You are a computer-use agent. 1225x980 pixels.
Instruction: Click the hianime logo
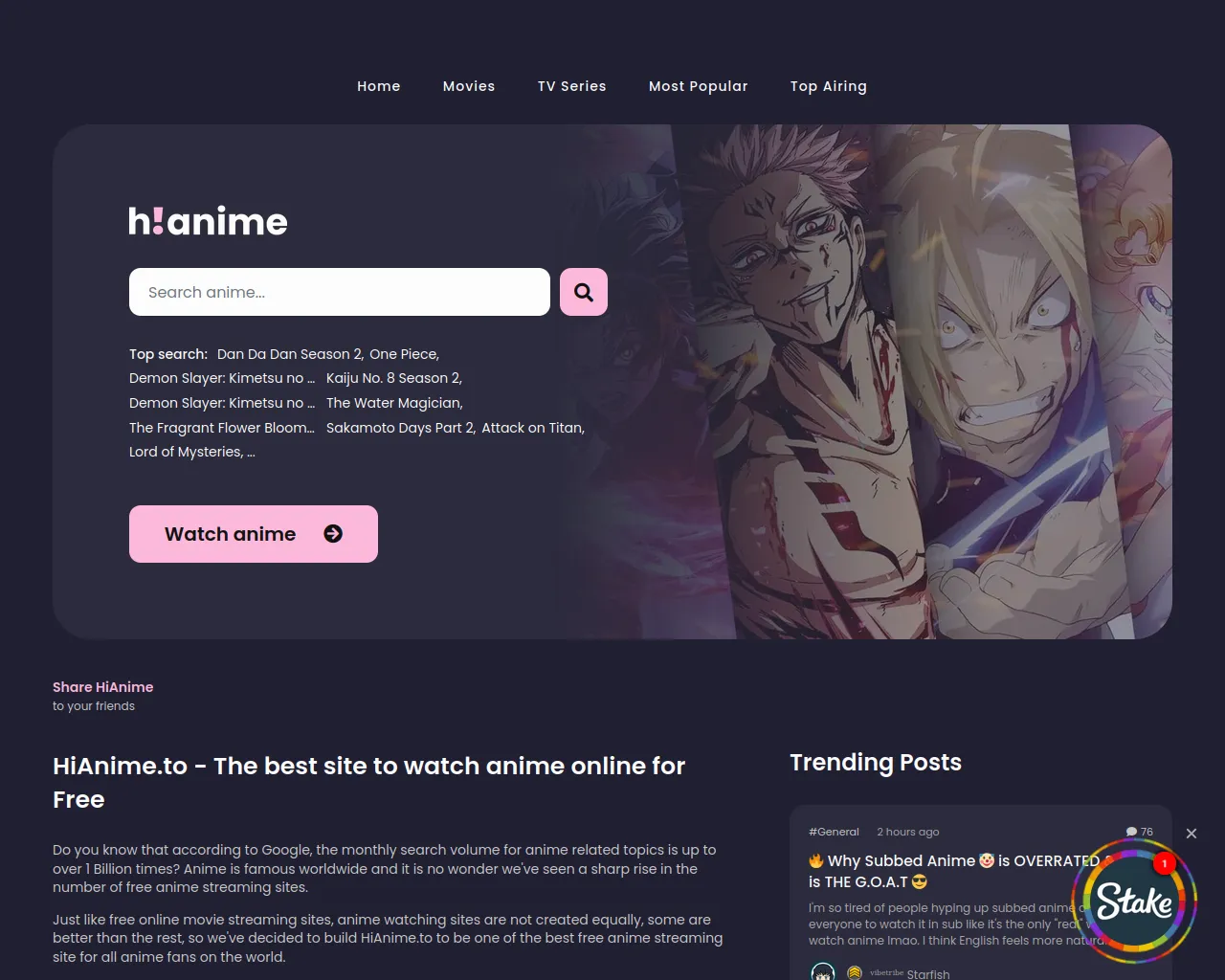pos(209,221)
